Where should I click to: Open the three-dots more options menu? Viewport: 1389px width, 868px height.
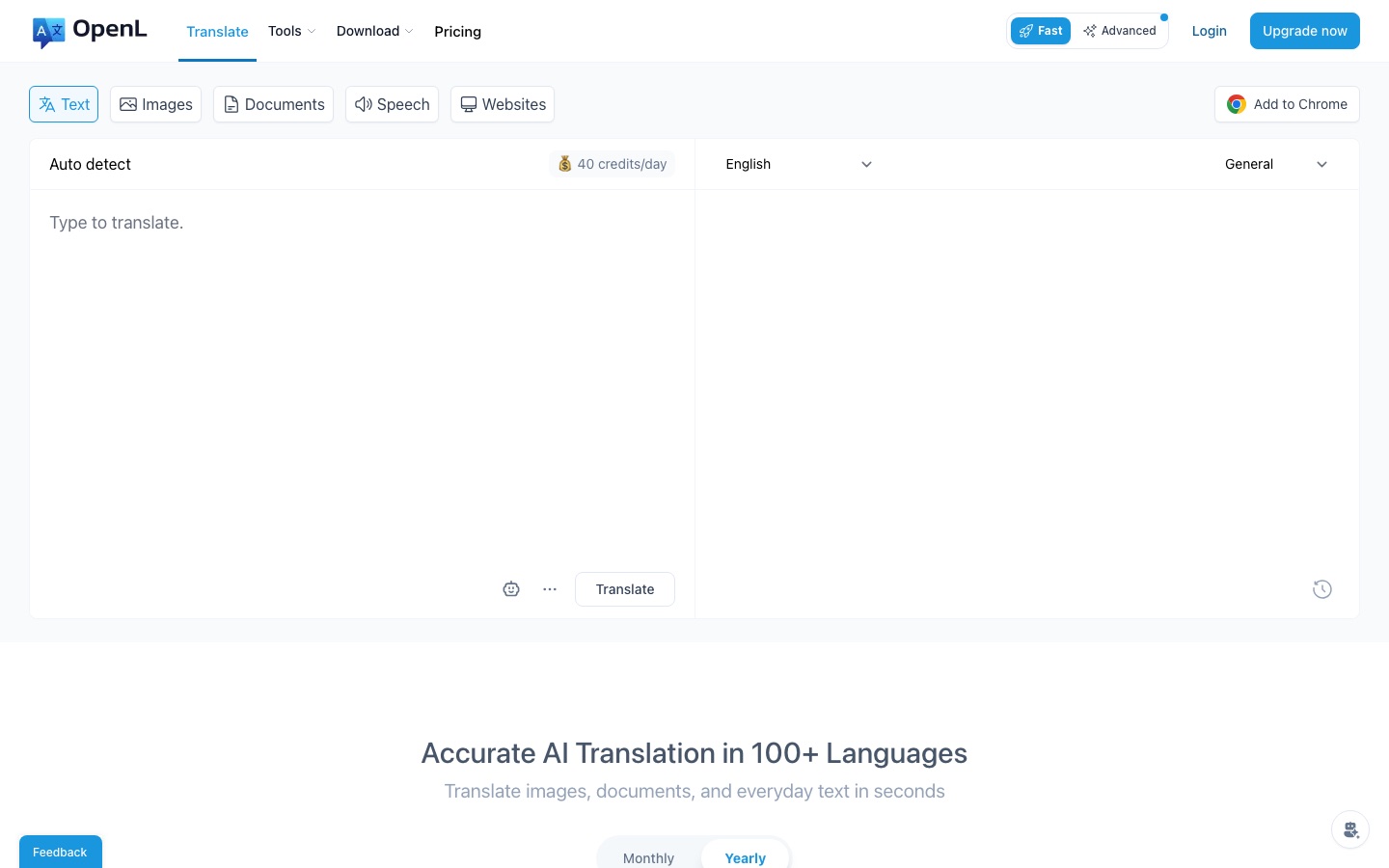tap(550, 589)
